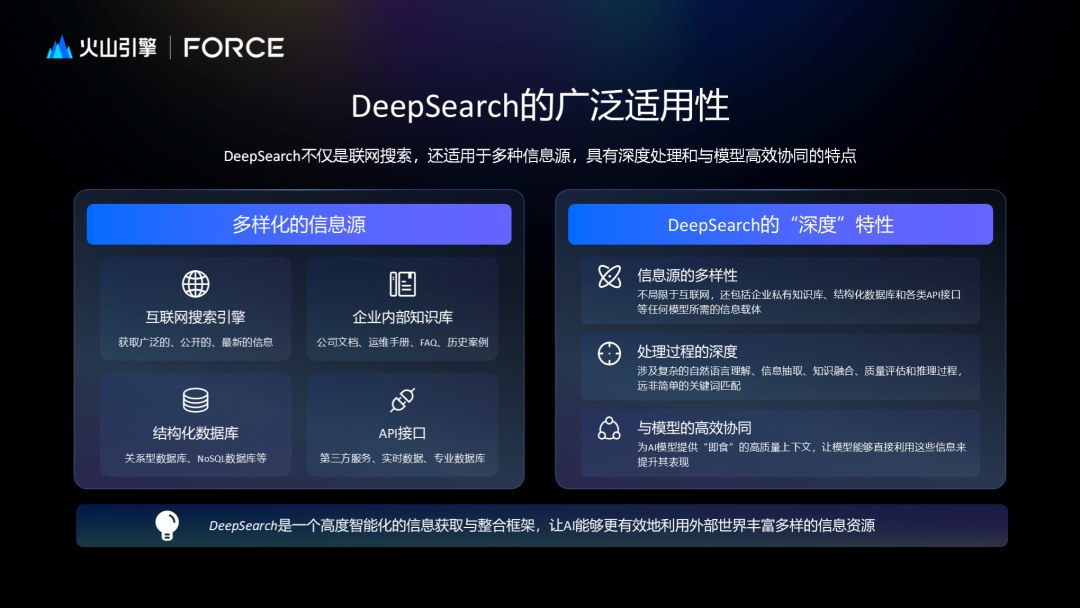Click the 信息源的多样性 heading
The height and width of the screenshot is (608, 1080).
pyautogui.click(x=687, y=275)
